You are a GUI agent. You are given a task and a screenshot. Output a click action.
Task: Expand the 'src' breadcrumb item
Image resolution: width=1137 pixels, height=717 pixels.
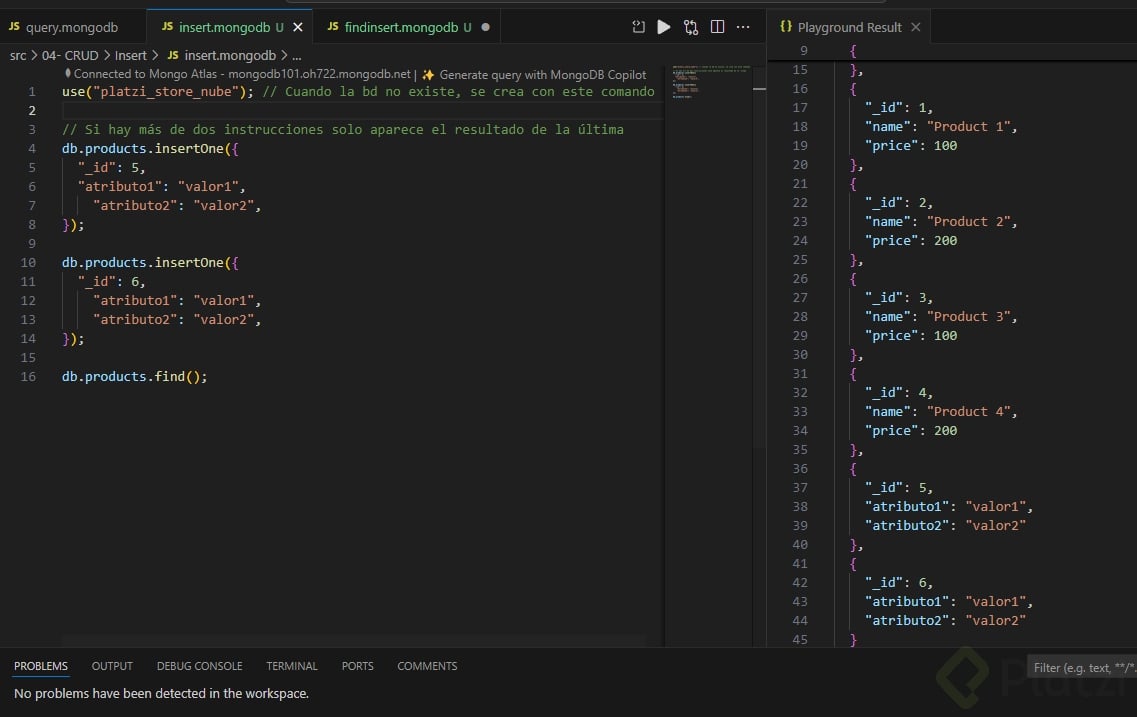coord(18,55)
